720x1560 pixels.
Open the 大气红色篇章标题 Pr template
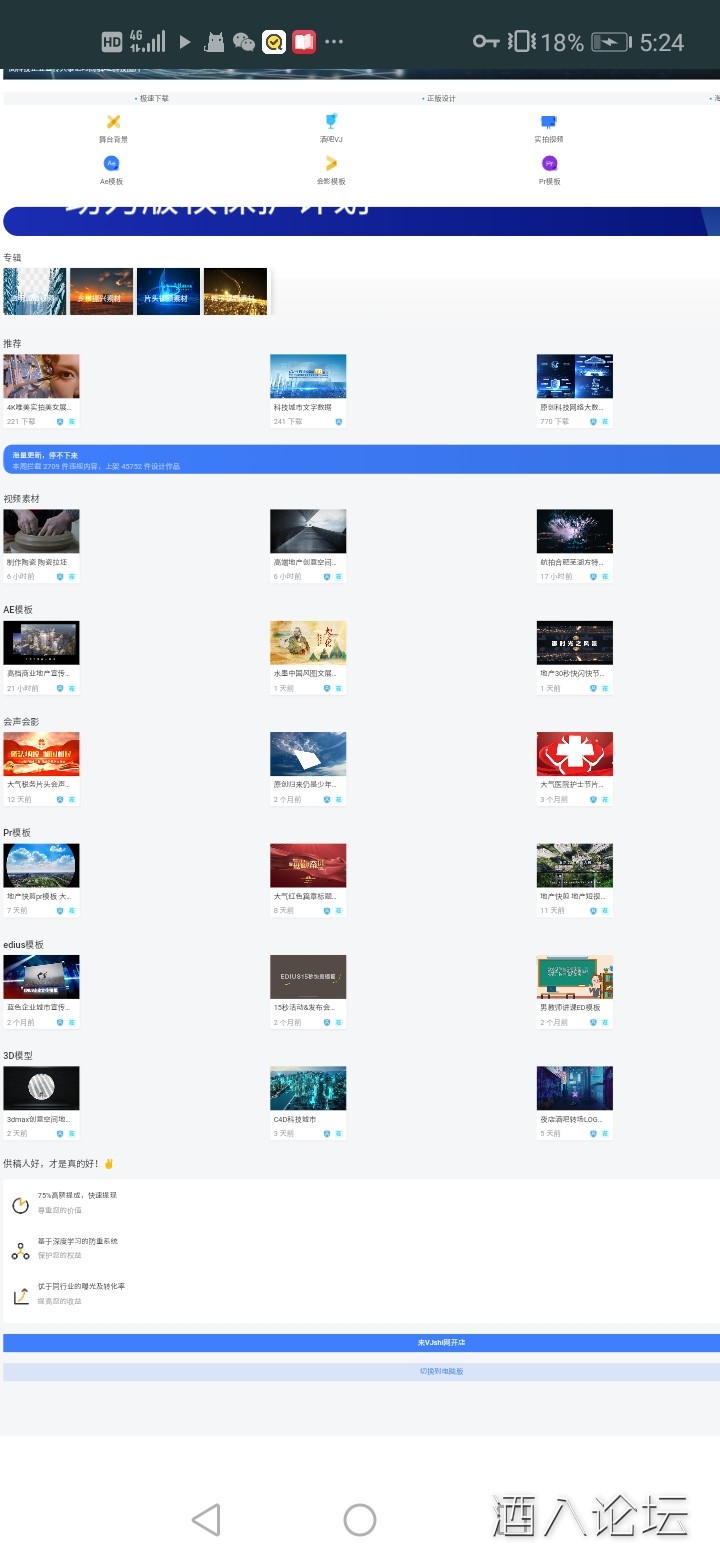point(308,866)
